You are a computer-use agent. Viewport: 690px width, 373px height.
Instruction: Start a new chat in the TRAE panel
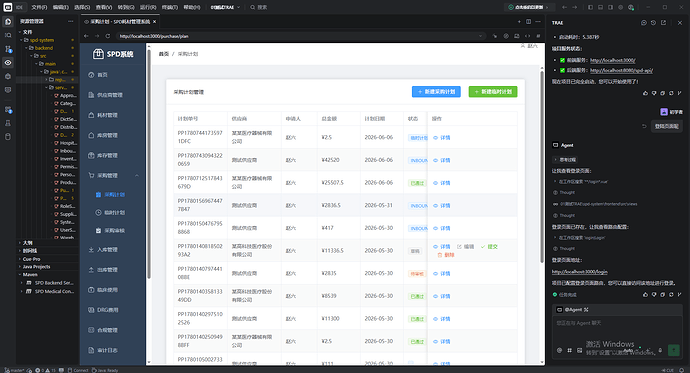(644, 22)
